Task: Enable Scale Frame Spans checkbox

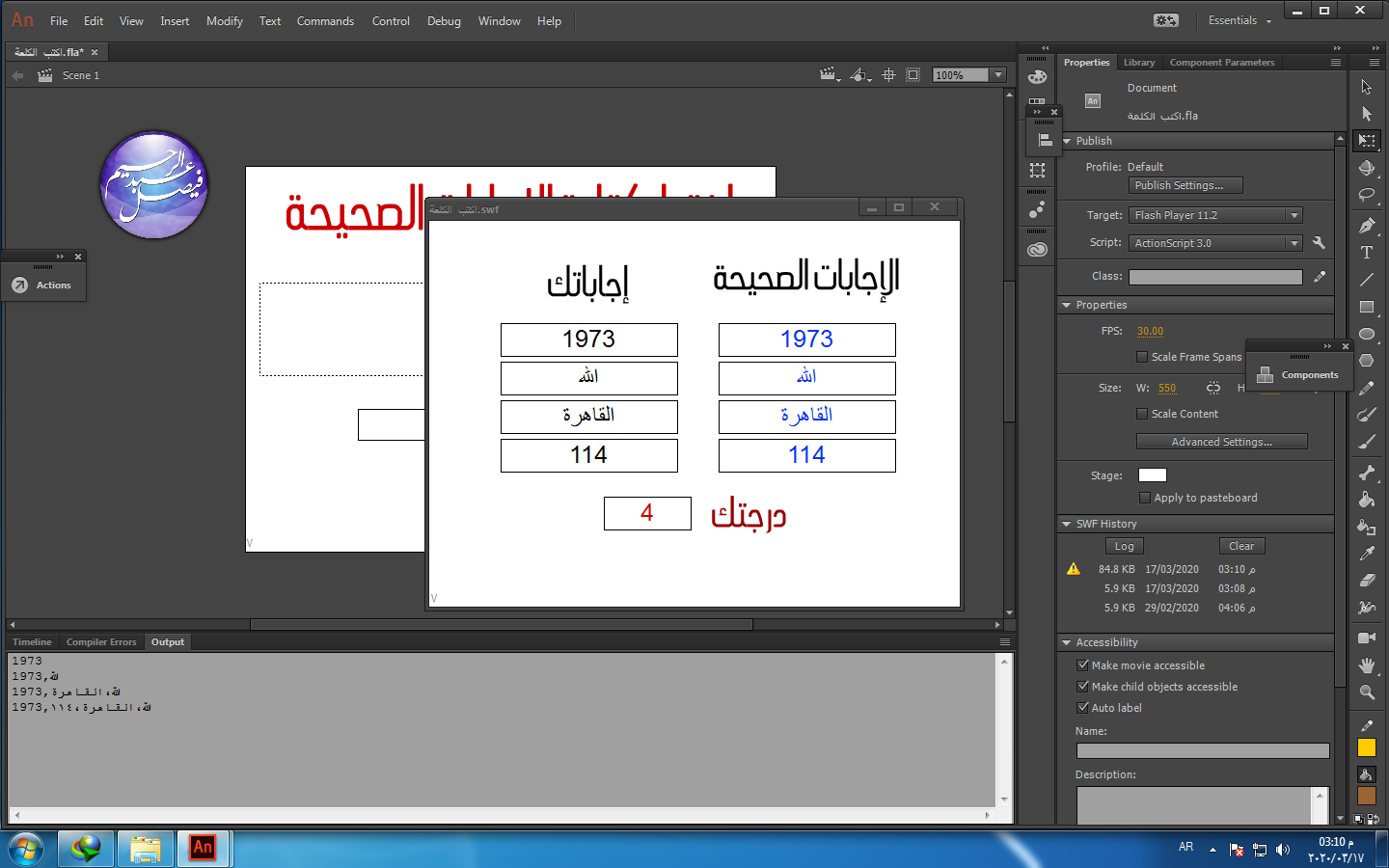Action: [1142, 357]
